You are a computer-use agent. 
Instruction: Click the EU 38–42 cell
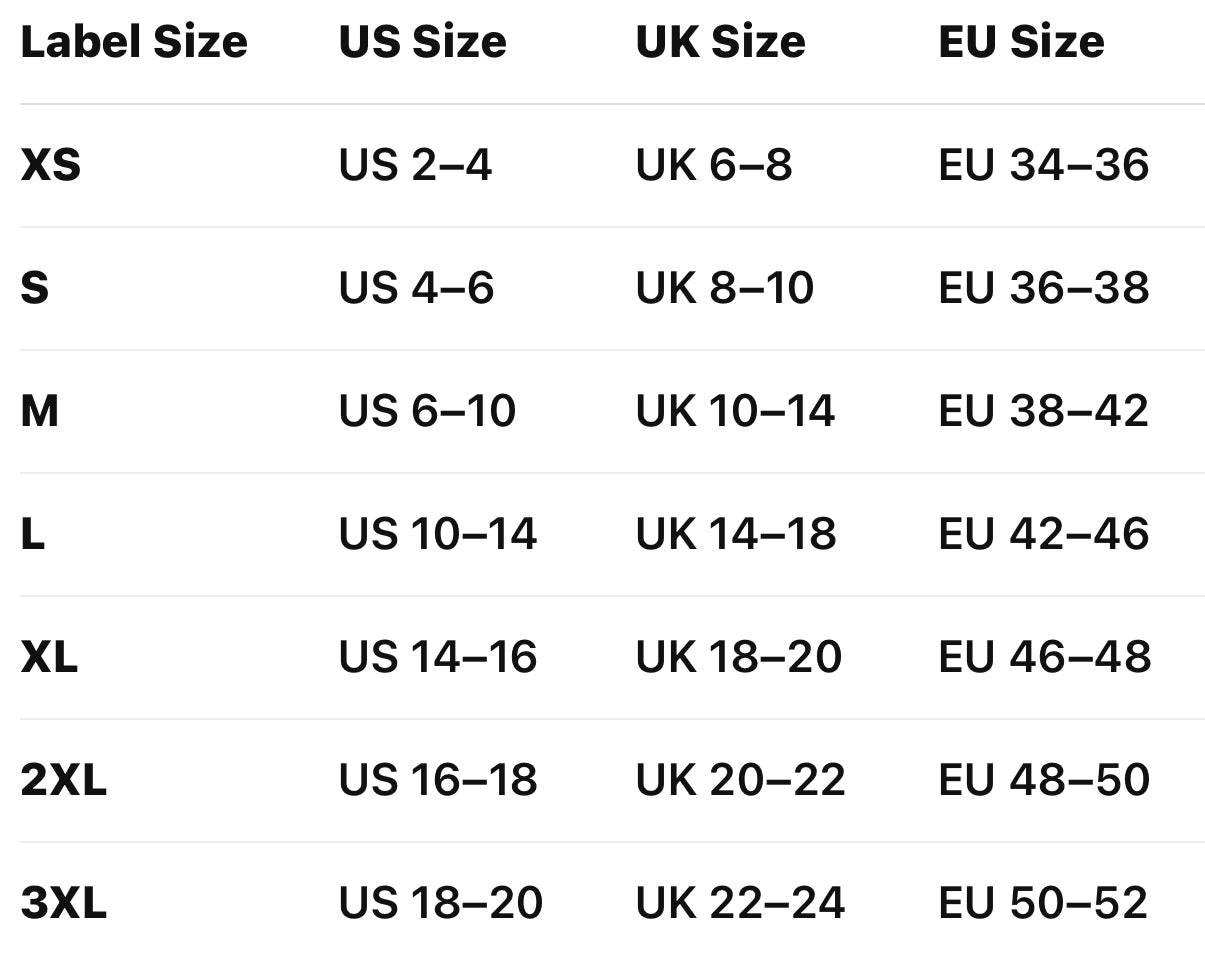[x=1043, y=411]
